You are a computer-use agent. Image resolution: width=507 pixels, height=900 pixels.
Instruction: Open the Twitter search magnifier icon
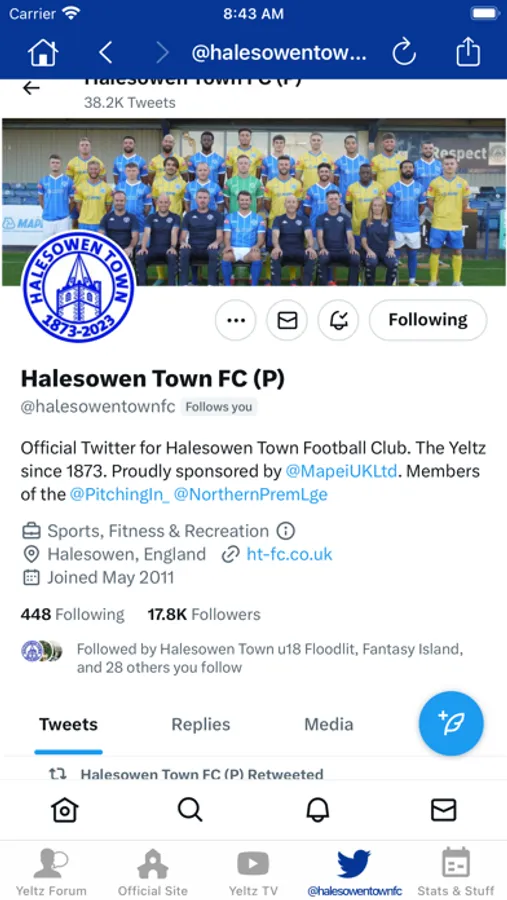click(x=190, y=810)
